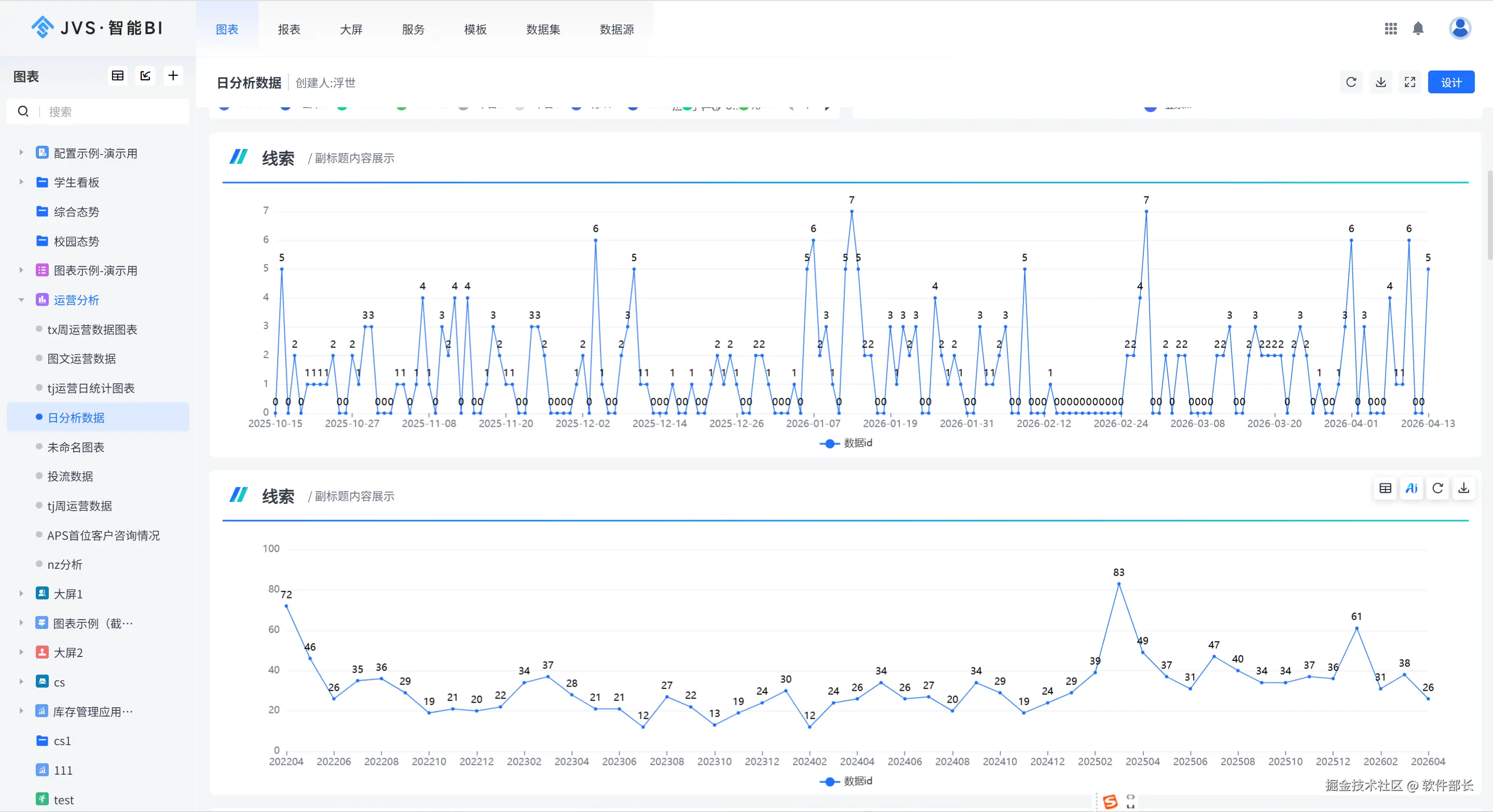Click the plus icon to add chart

[x=173, y=76]
